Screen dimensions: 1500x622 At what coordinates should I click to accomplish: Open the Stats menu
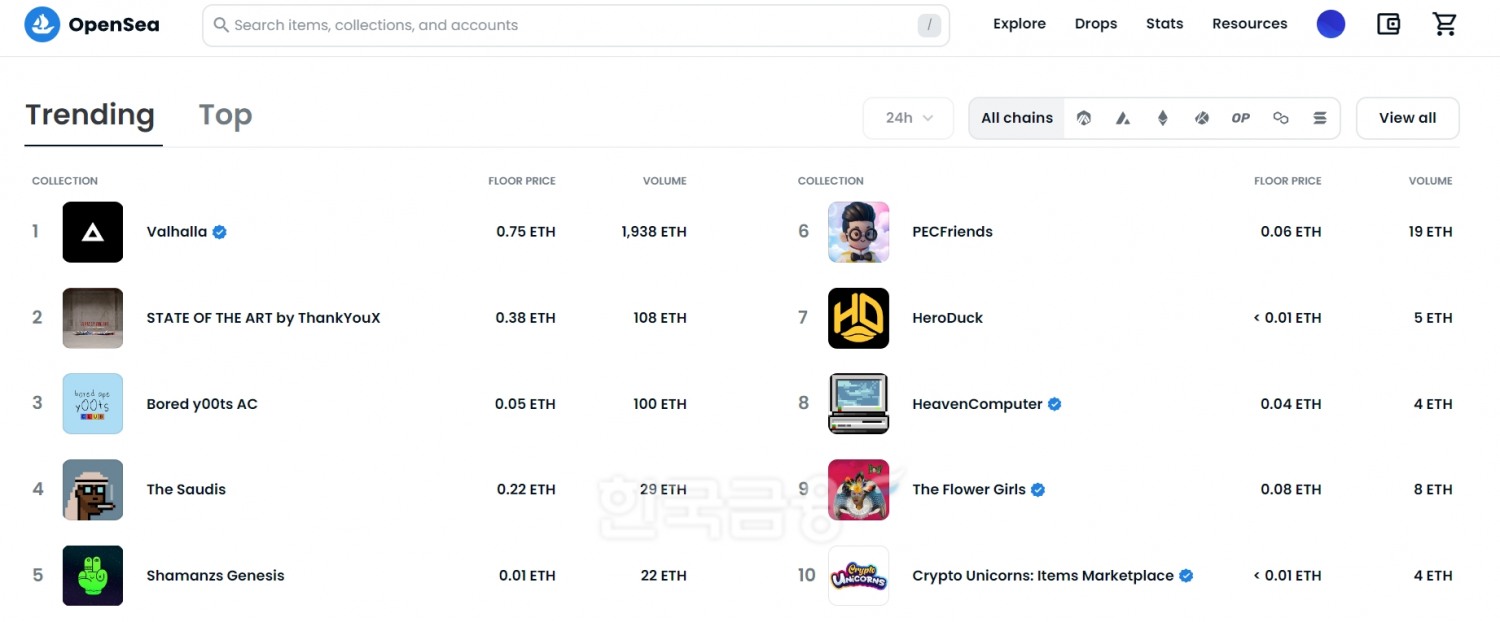(x=1164, y=24)
